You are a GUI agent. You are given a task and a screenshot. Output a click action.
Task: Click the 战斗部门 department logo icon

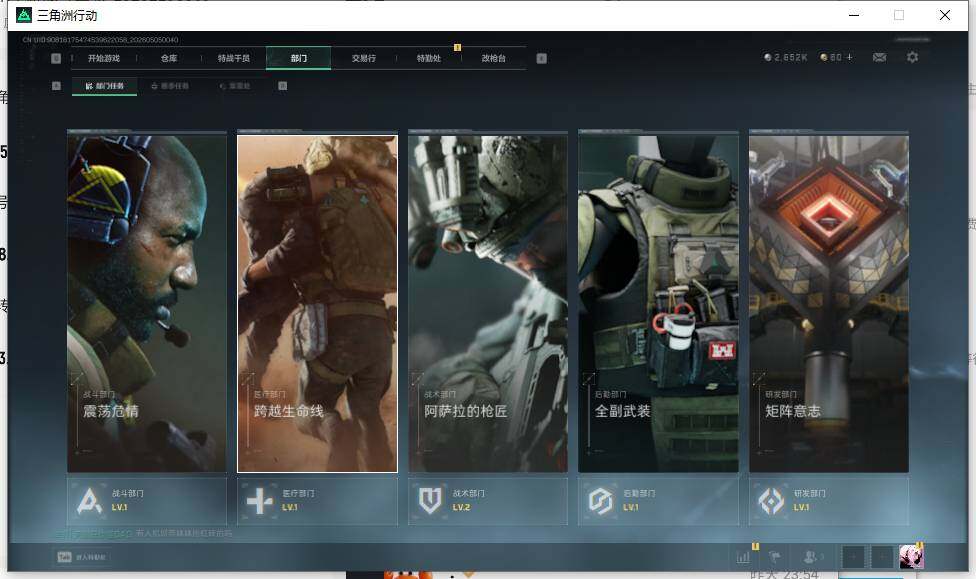click(x=90, y=501)
